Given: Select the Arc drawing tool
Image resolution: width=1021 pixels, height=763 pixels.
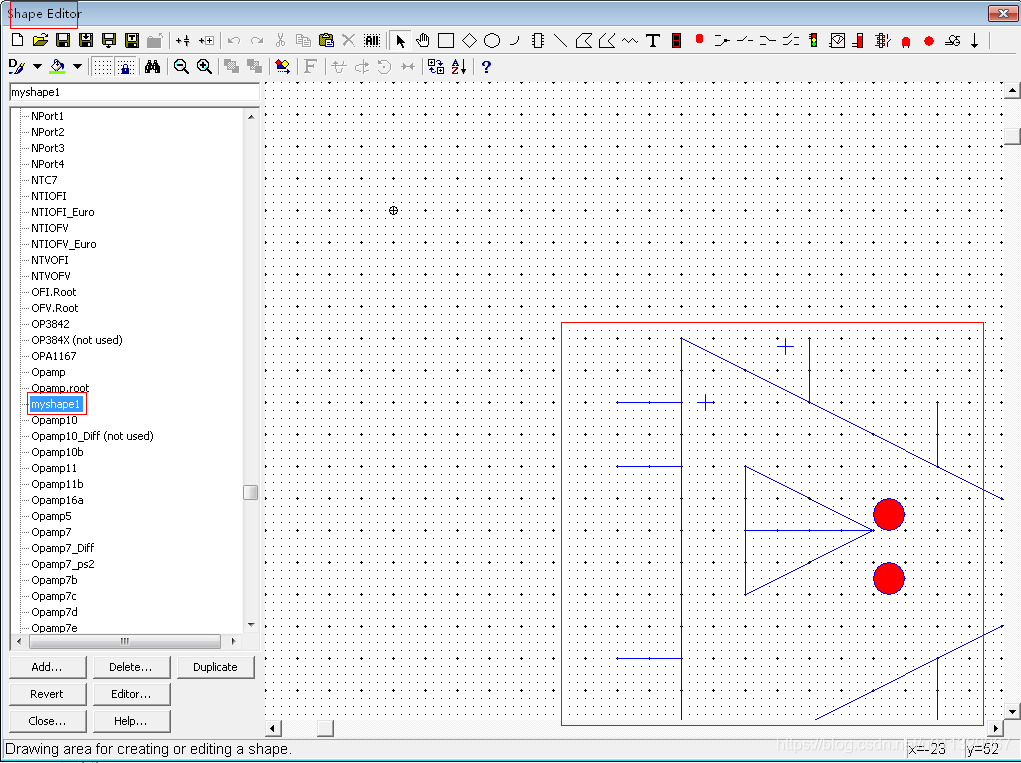Looking at the screenshot, I should [x=514, y=40].
